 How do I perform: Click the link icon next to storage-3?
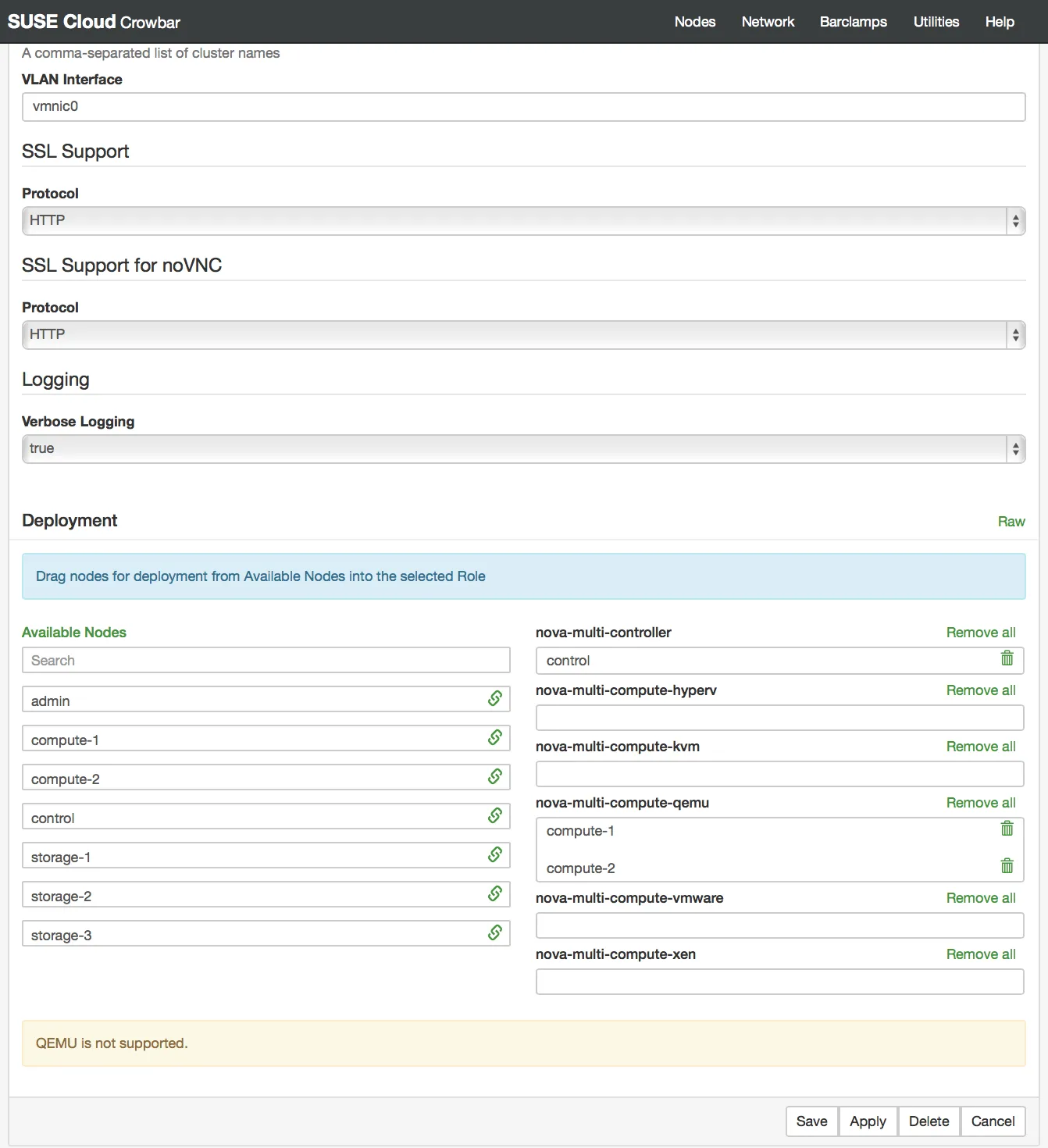[495, 932]
